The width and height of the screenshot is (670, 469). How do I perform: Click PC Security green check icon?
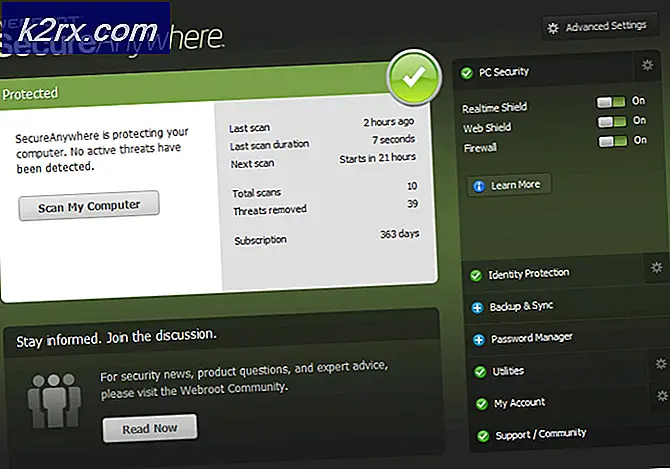click(x=466, y=73)
